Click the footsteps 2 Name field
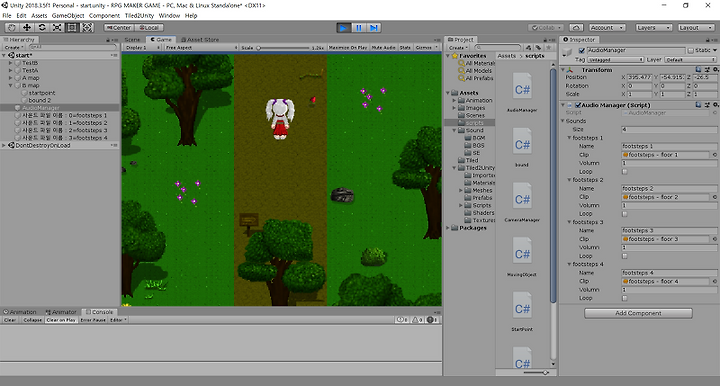720x386 pixels. pyautogui.click(x=669, y=189)
